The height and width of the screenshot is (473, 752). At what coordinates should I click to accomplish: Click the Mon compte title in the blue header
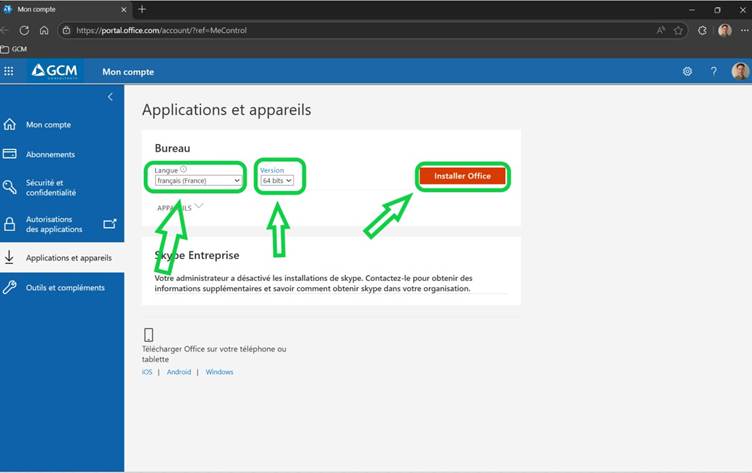click(128, 72)
